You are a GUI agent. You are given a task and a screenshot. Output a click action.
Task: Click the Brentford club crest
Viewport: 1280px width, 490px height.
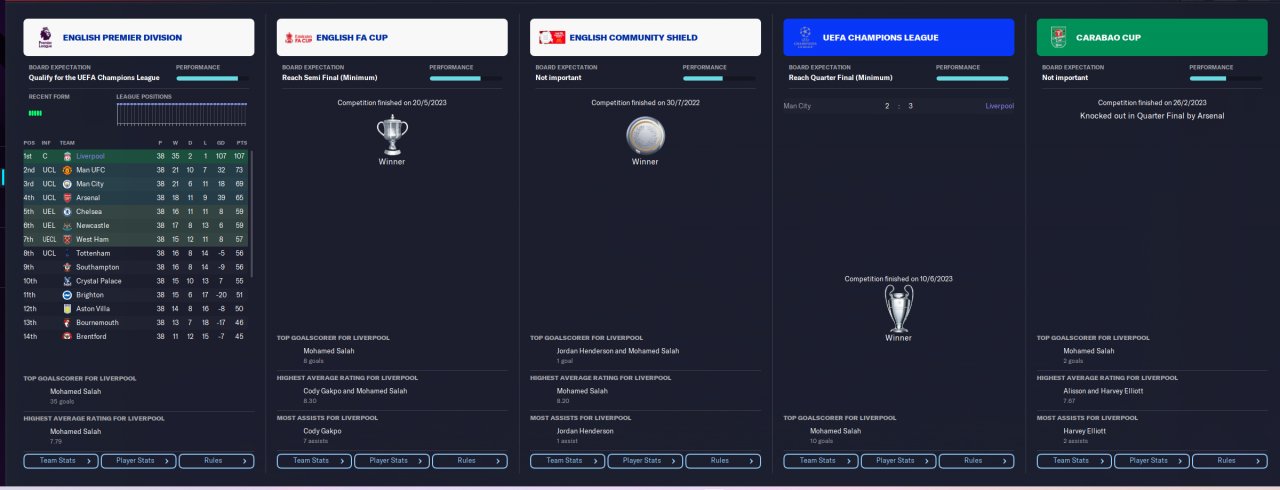tap(67, 336)
